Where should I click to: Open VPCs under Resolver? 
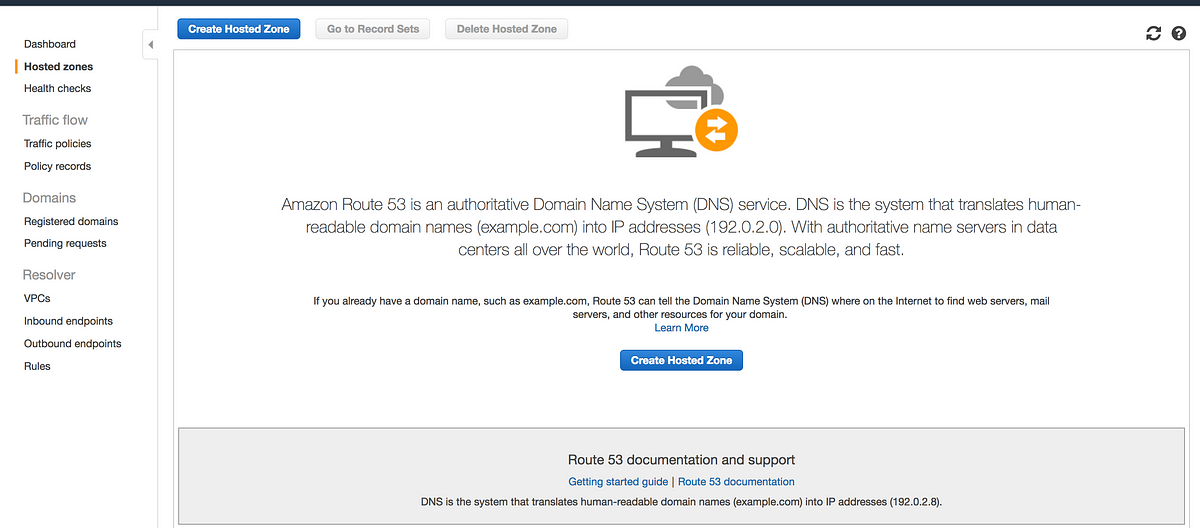coord(37,298)
